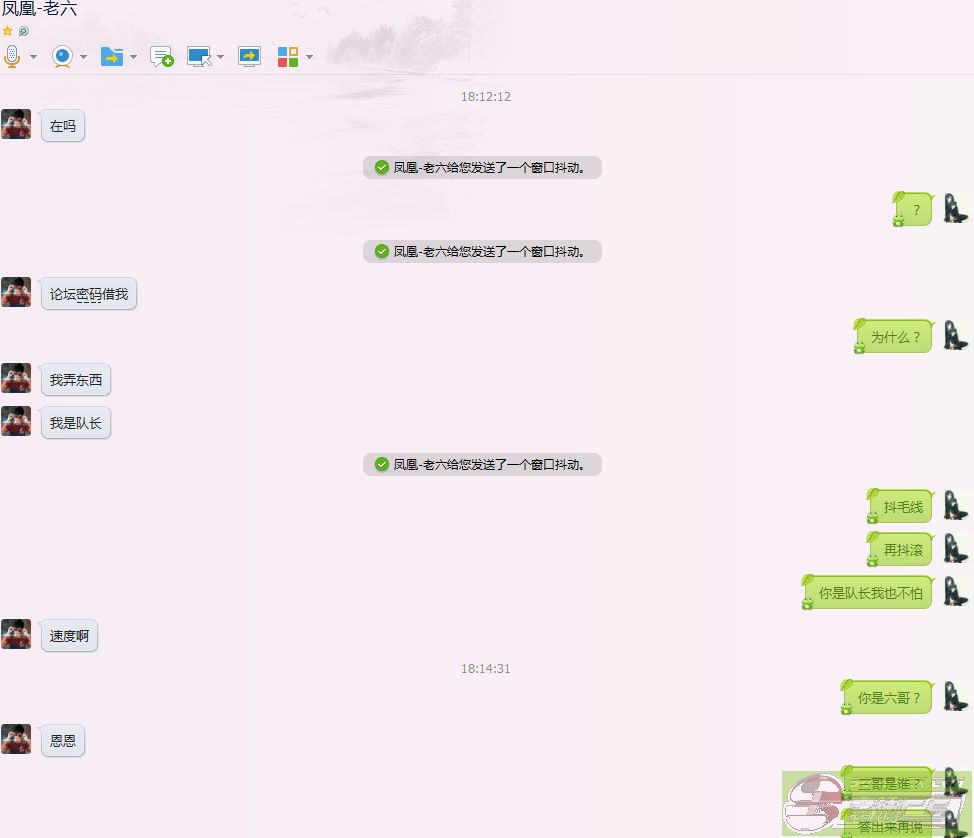Click the screen sharing monitor icon
974x838 pixels.
click(249, 56)
